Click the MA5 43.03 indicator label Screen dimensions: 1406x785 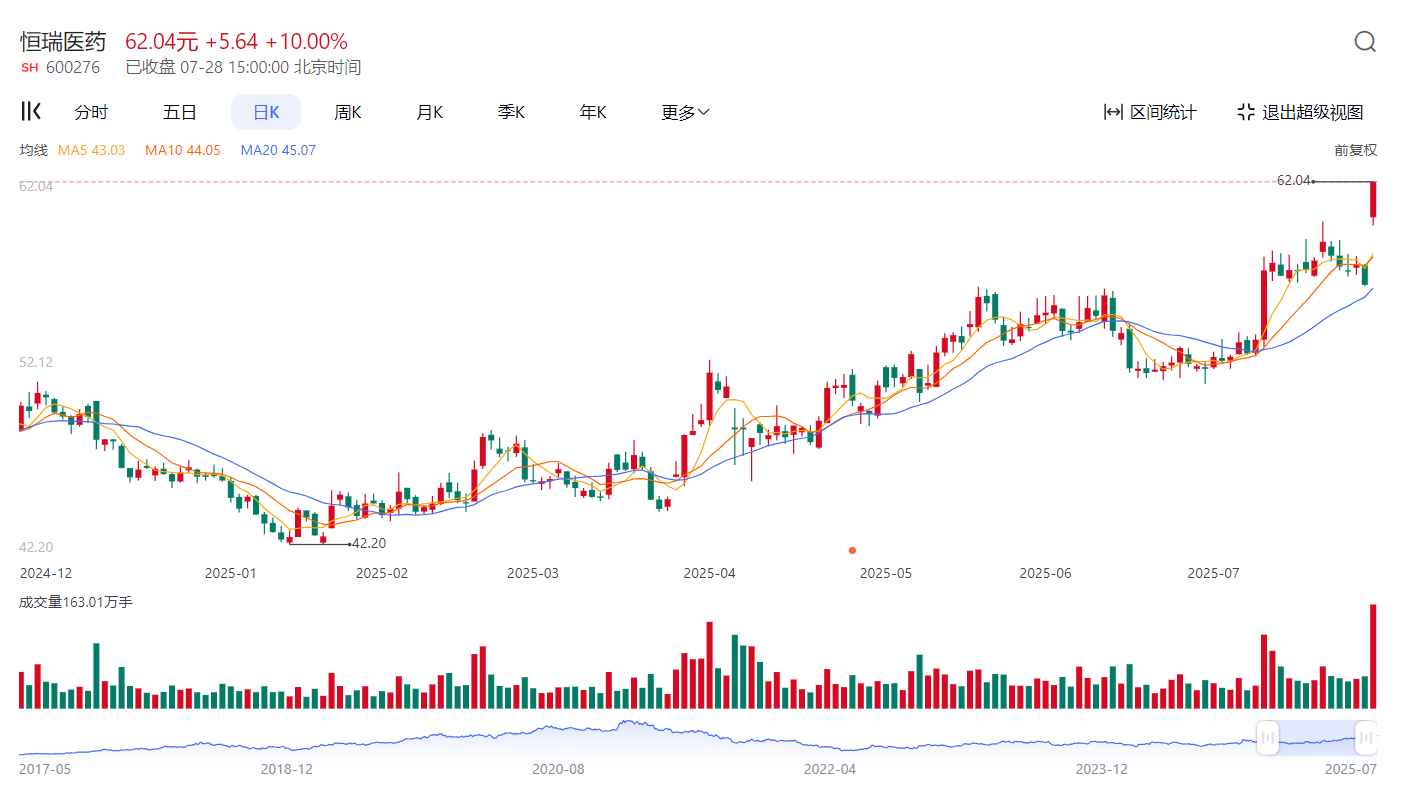tap(91, 150)
